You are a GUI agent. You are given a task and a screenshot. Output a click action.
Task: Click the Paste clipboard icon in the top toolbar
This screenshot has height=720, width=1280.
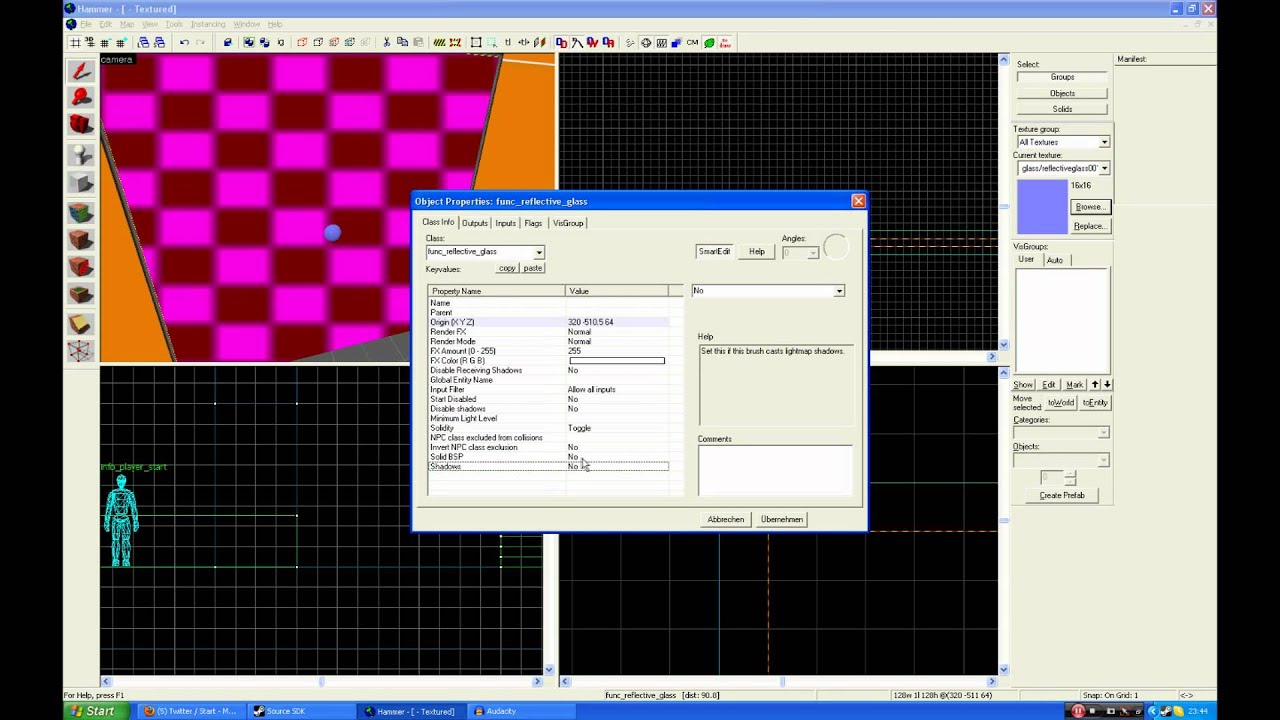[418, 42]
